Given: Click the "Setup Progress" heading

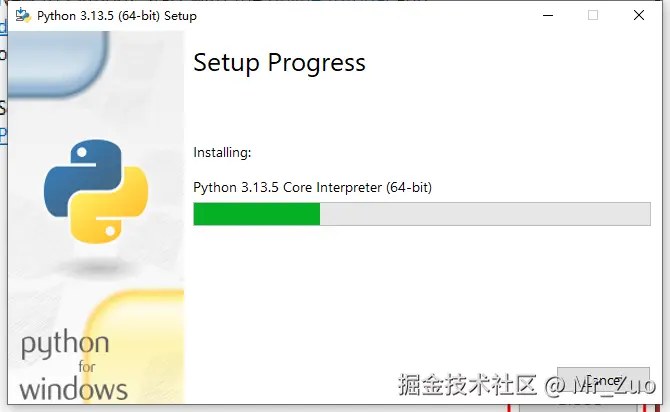Looking at the screenshot, I should tap(279, 63).
